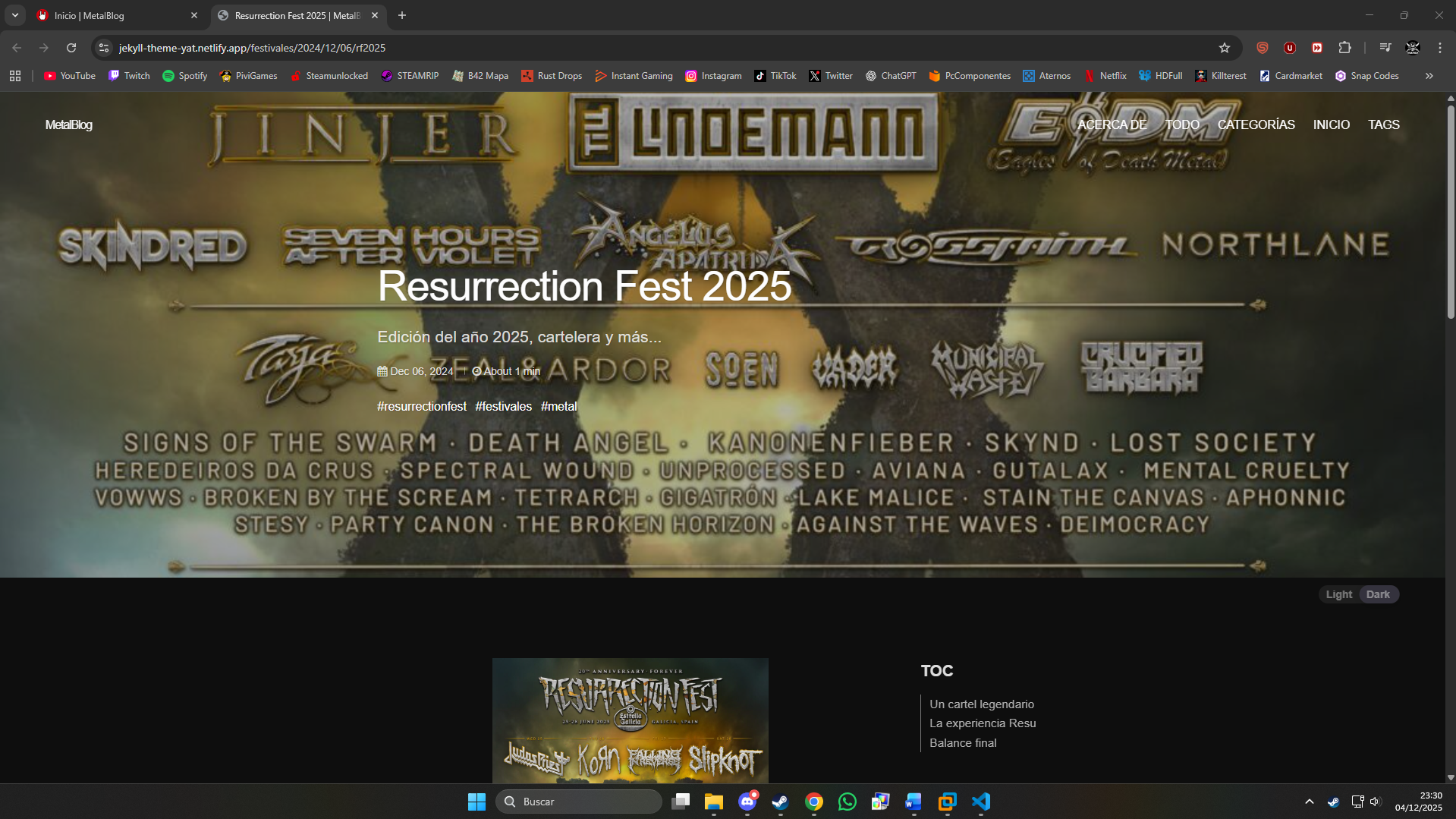Reload the page with the refresh icon

pyautogui.click(x=71, y=48)
